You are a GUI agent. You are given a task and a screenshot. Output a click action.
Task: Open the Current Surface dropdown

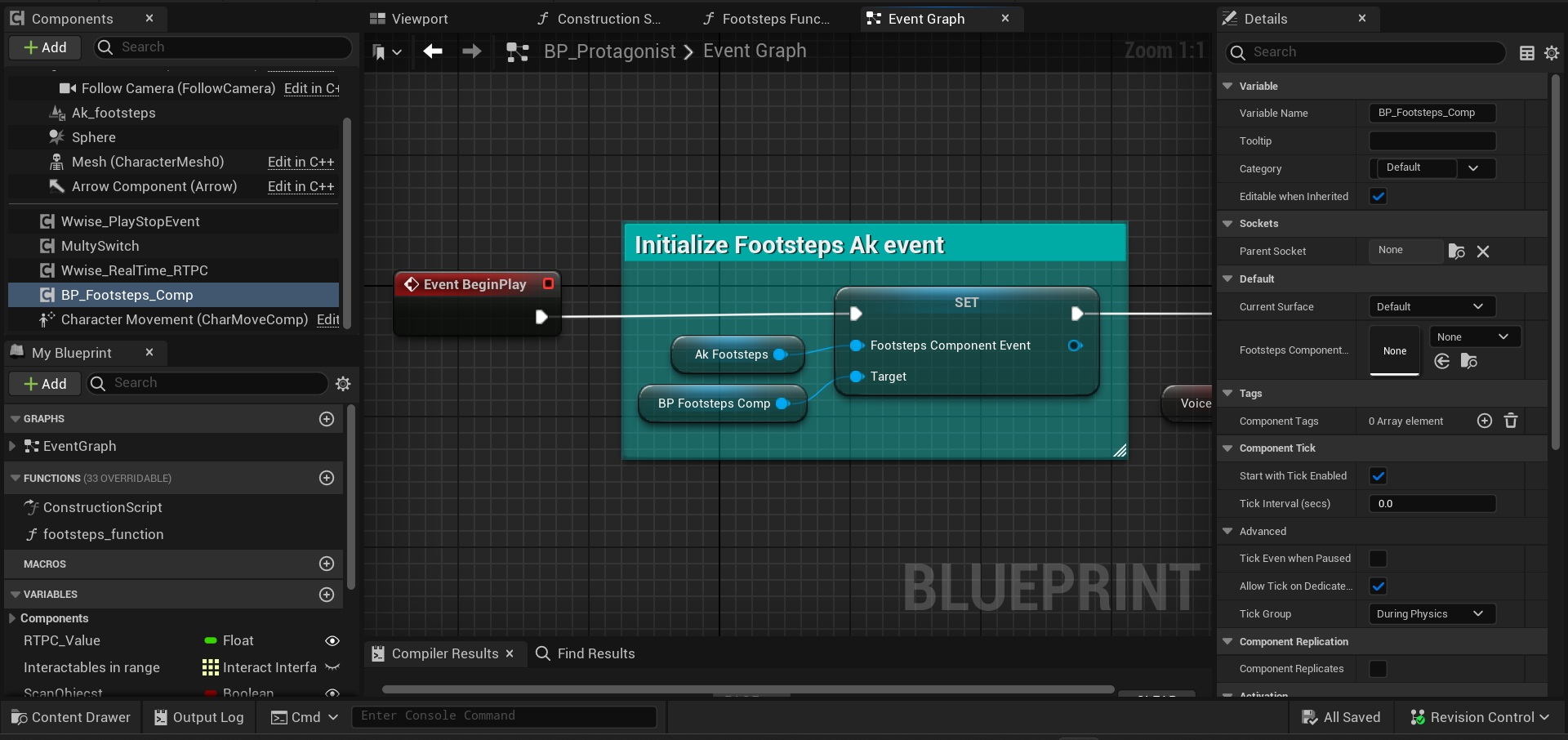point(1432,307)
